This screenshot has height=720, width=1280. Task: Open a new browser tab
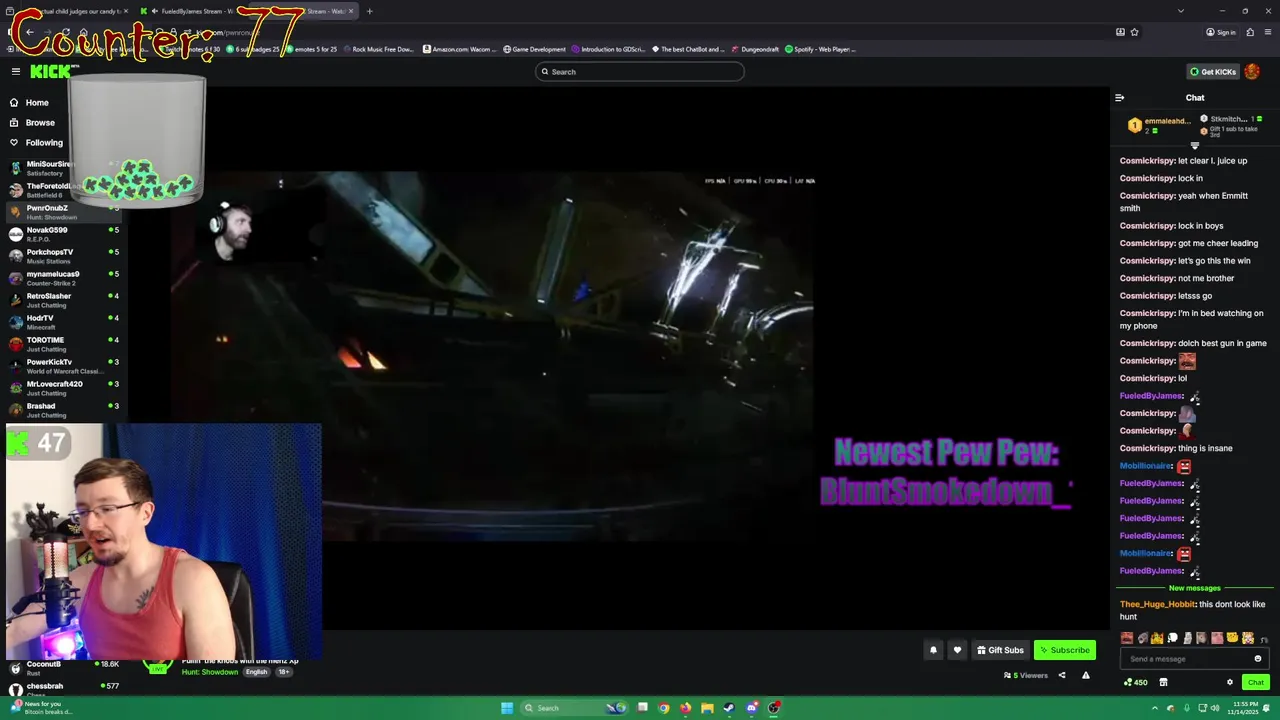coord(369,11)
